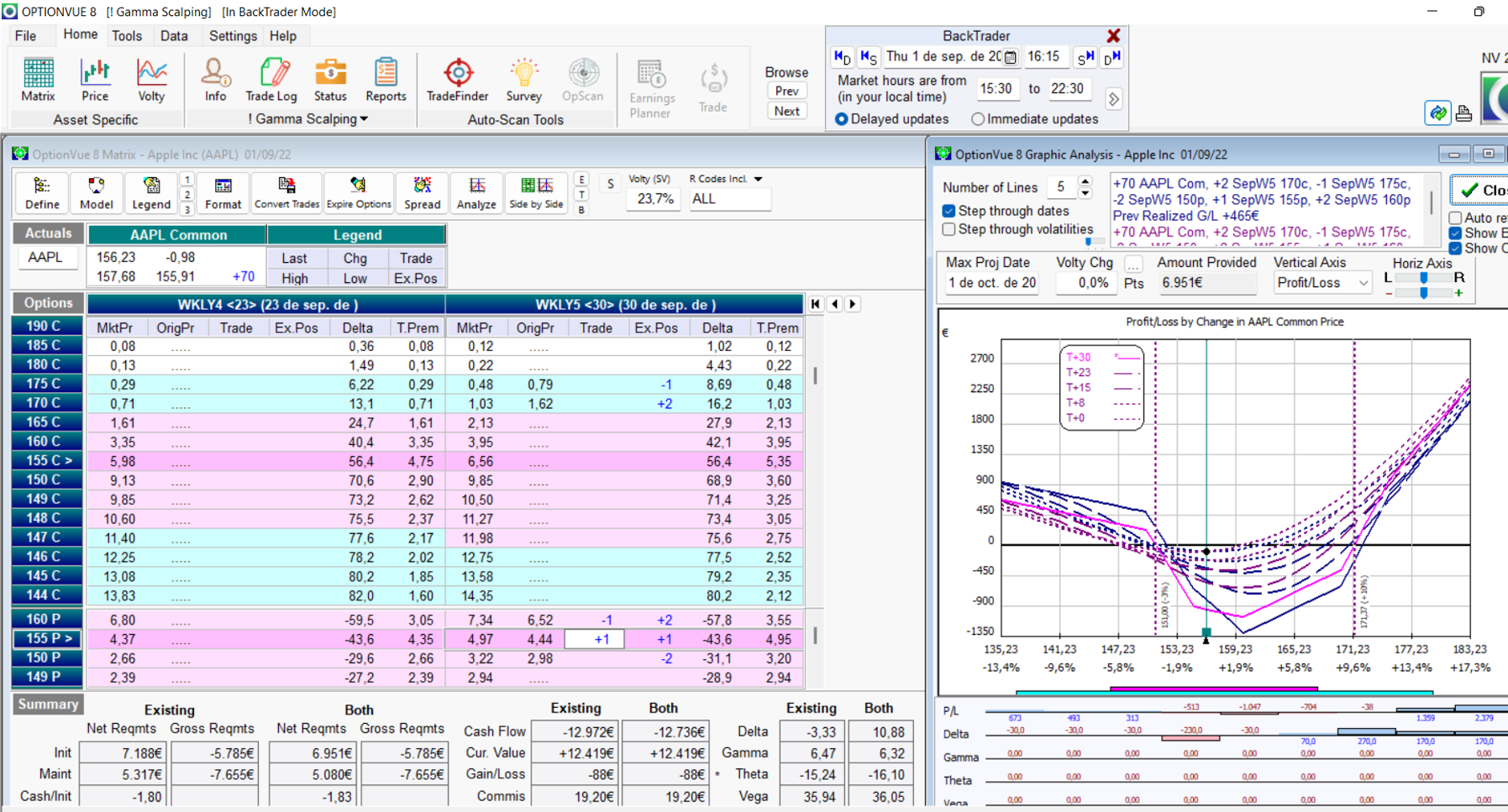The width and height of the screenshot is (1508, 812).
Task: Decrease the Number of Lines value
Action: click(x=1085, y=193)
